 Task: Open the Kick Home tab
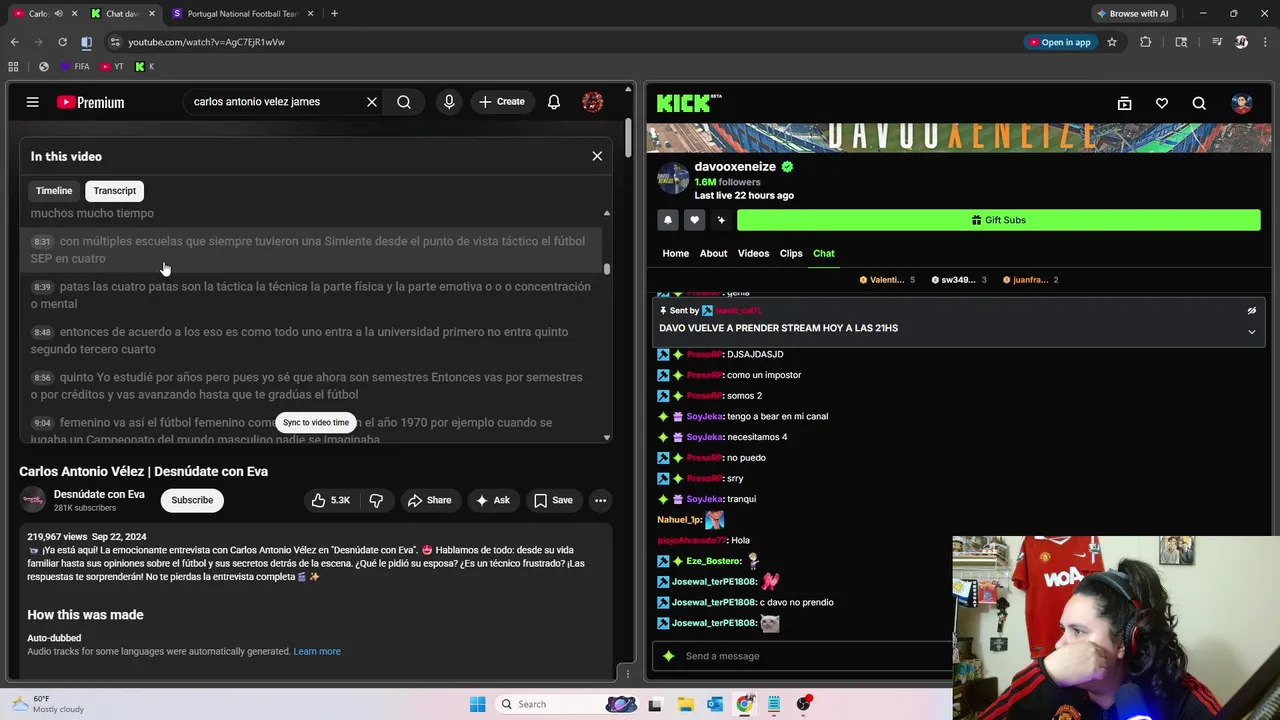pyautogui.click(x=675, y=253)
